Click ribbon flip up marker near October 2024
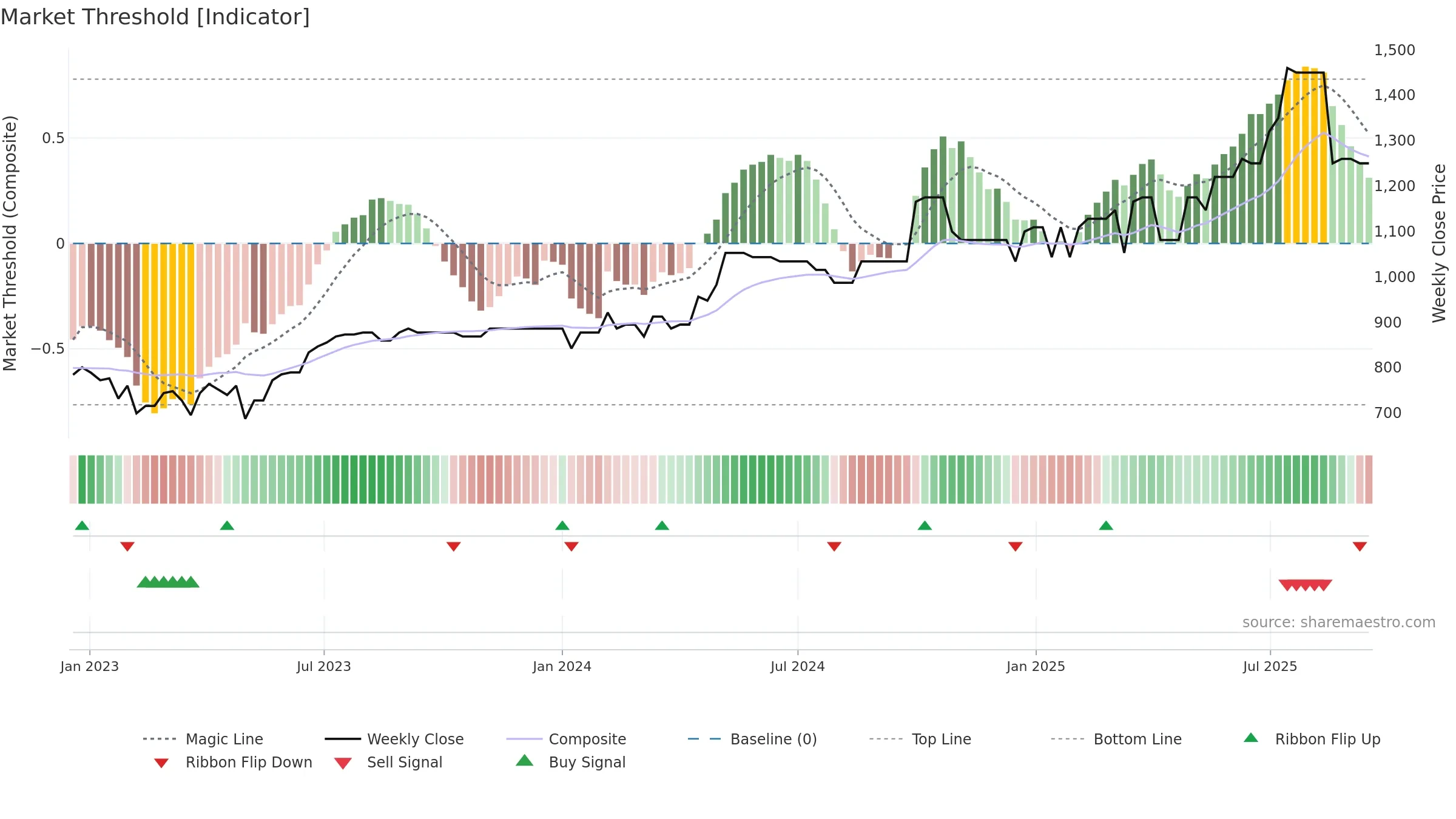This screenshot has width=1456, height=819. [925, 525]
